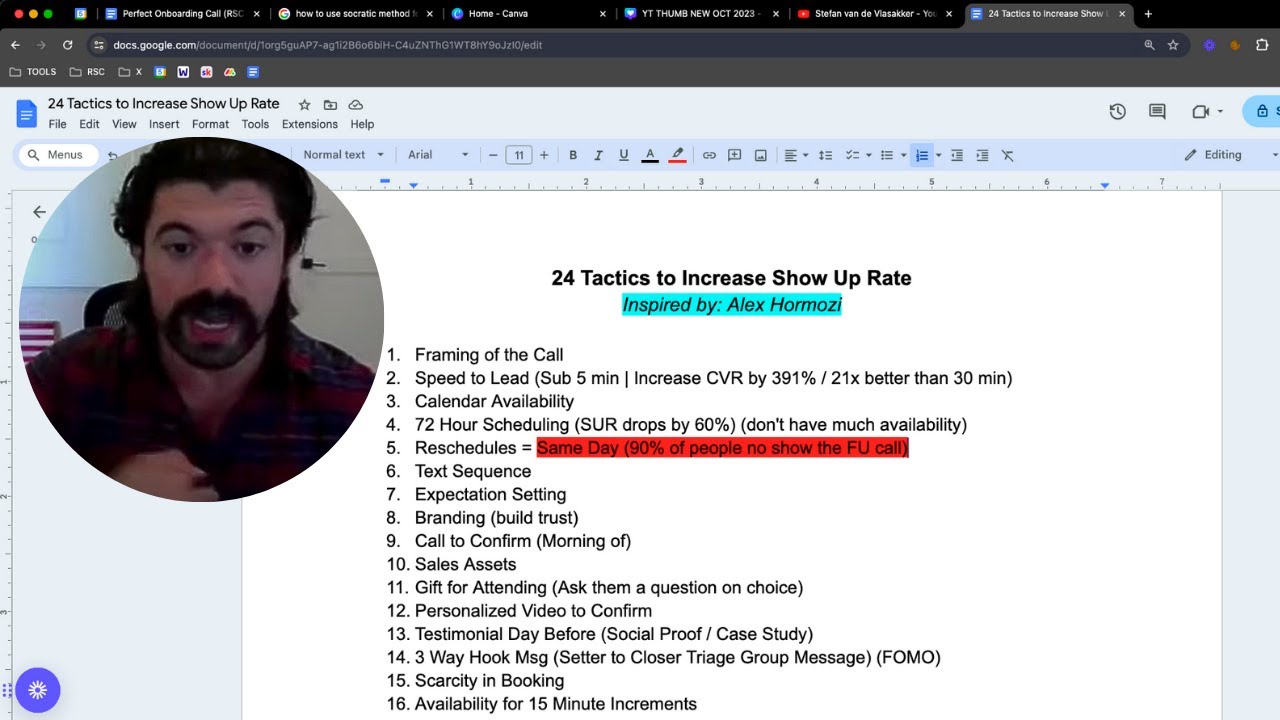Insert a link
The image size is (1280, 720).
point(709,155)
